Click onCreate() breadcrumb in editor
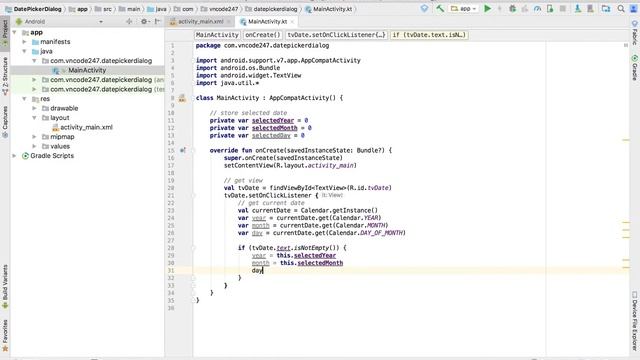This screenshot has width=640, height=360. 263,35
